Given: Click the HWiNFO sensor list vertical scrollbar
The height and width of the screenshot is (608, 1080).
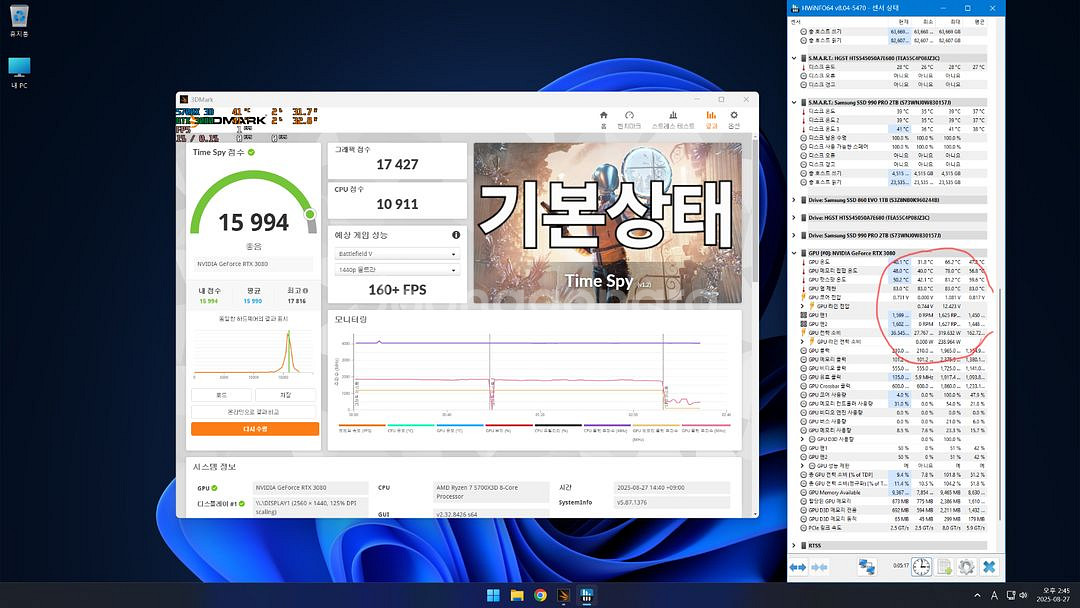Looking at the screenshot, I should 999,406.
